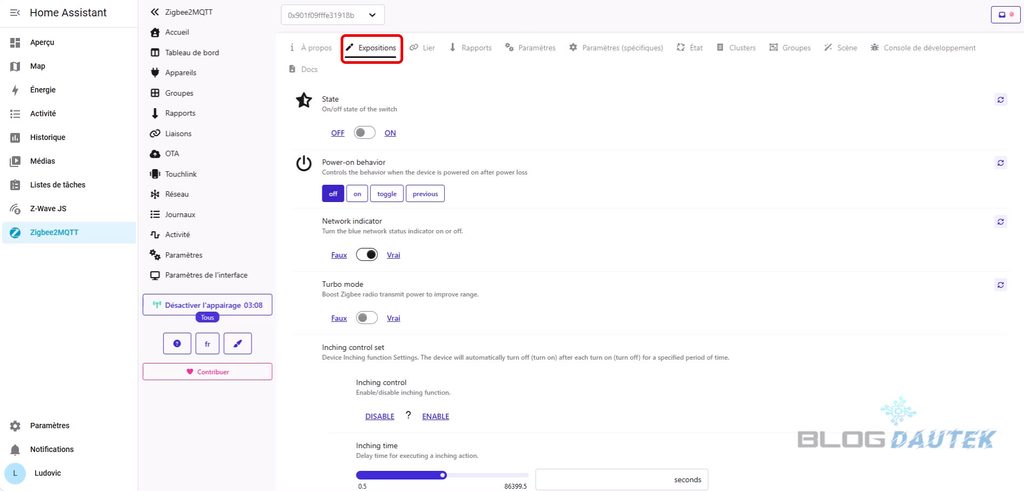Click Inching control ENABLE link
The width and height of the screenshot is (1024, 491).
436,417
